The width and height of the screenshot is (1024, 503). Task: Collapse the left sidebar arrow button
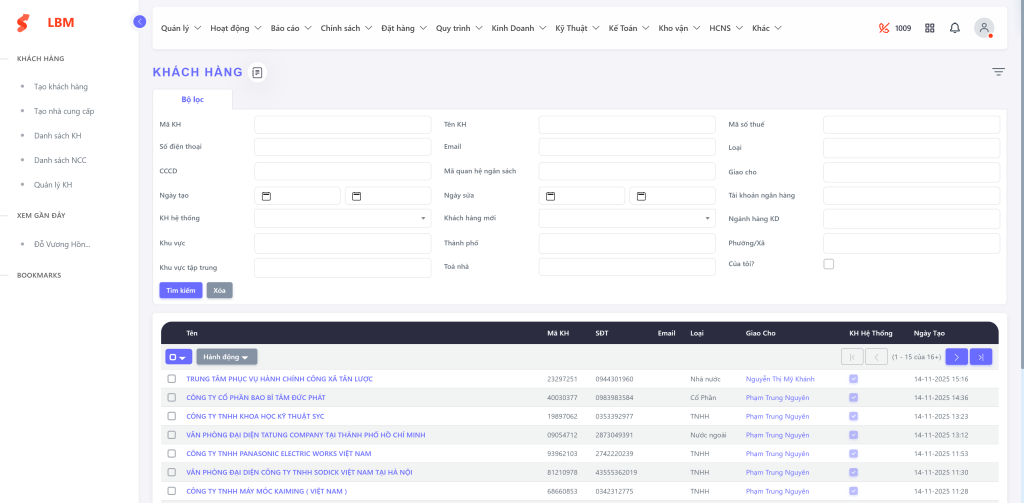(x=139, y=21)
